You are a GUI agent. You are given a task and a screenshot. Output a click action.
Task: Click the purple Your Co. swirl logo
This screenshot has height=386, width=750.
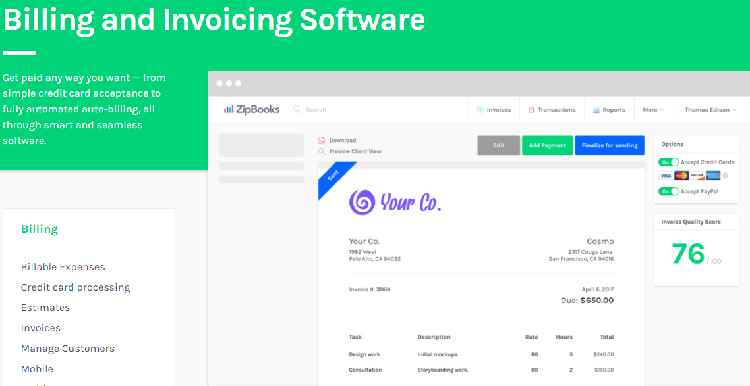point(362,201)
